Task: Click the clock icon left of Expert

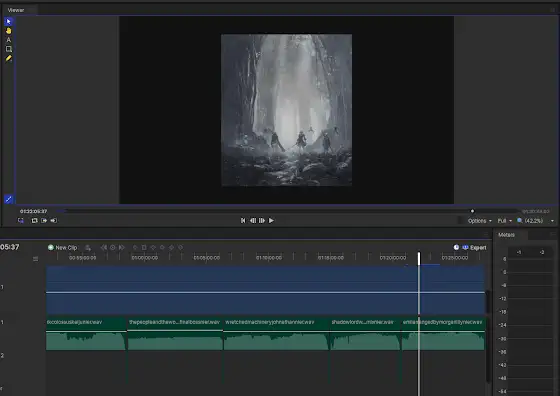Action: tap(456, 247)
